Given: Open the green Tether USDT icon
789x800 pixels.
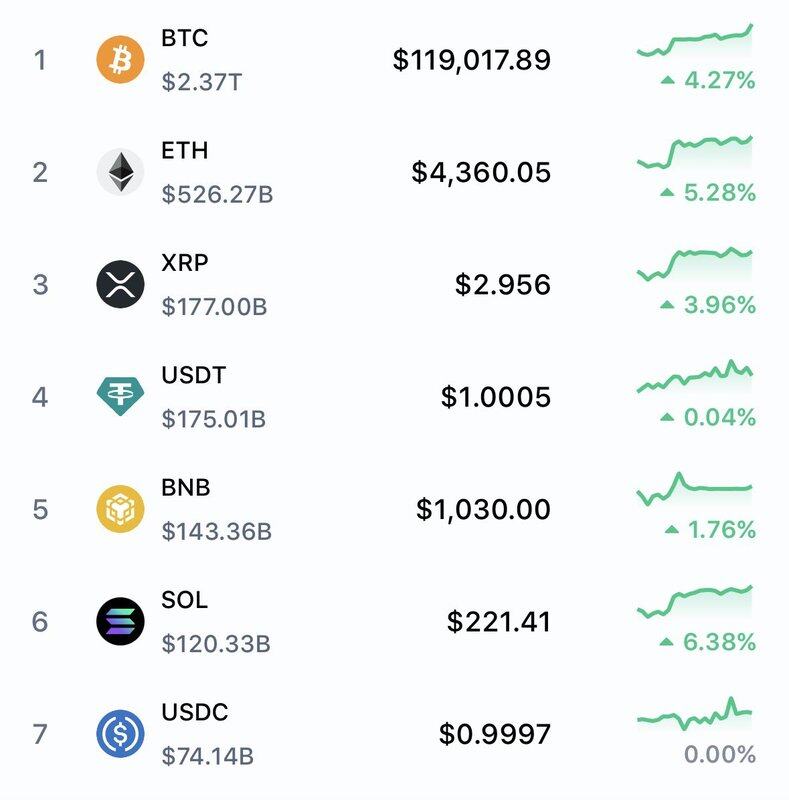Looking at the screenshot, I should (120, 396).
